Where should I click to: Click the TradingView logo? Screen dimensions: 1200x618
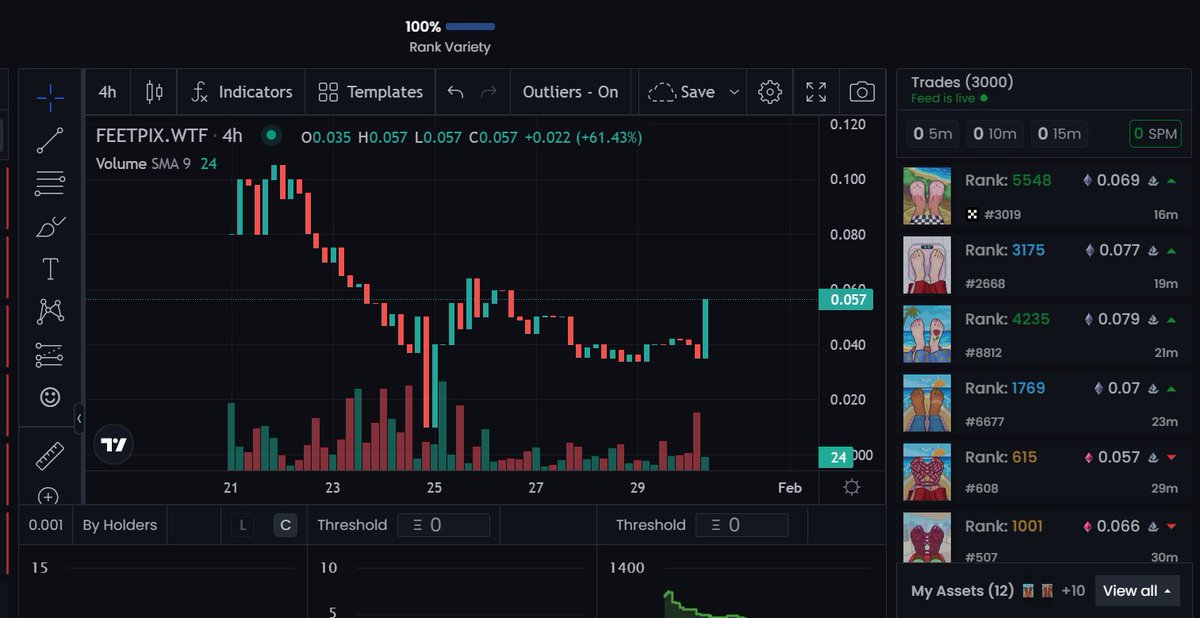[114, 445]
